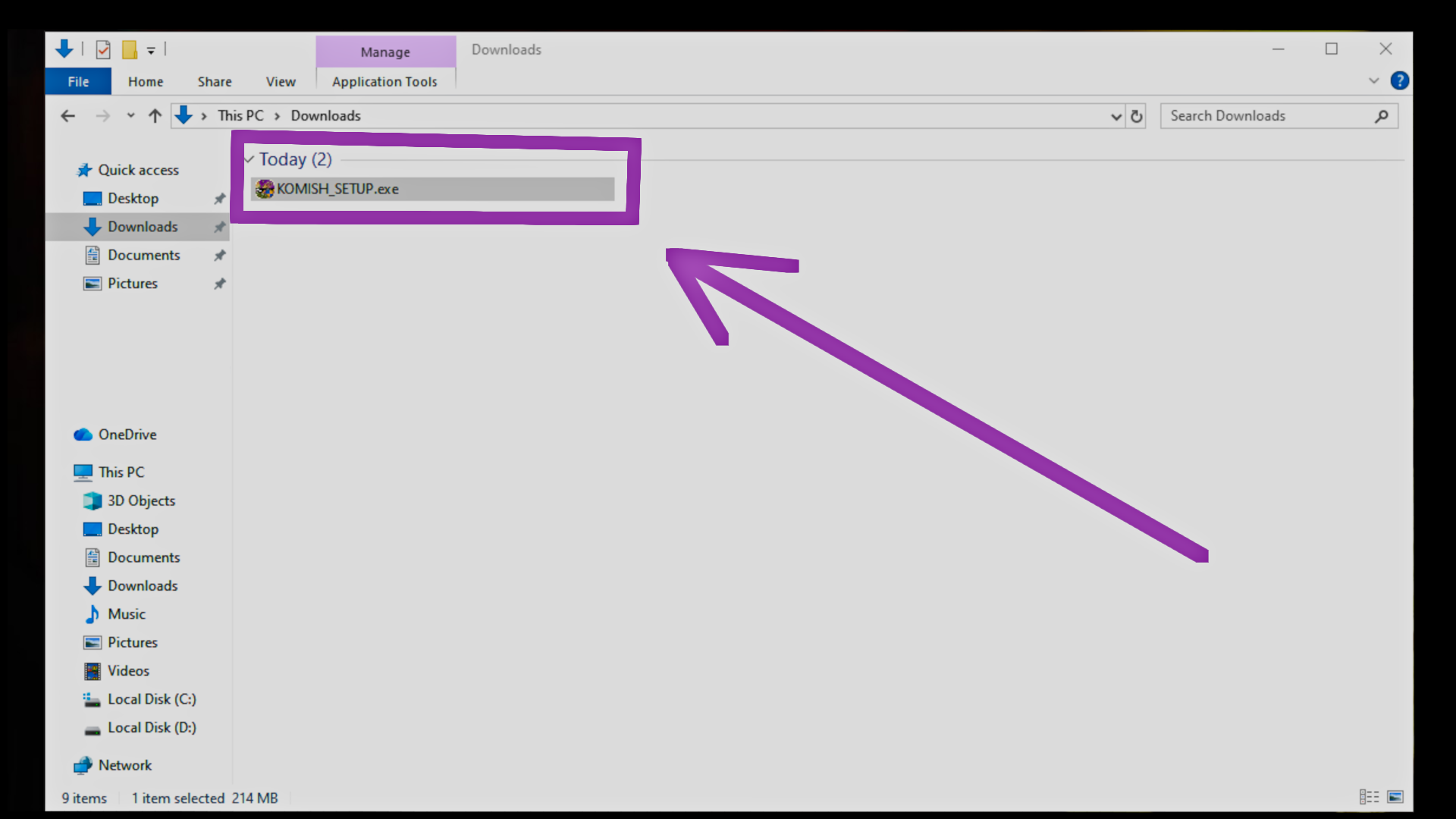
Task: Go forward using the forward arrow
Action: click(102, 116)
